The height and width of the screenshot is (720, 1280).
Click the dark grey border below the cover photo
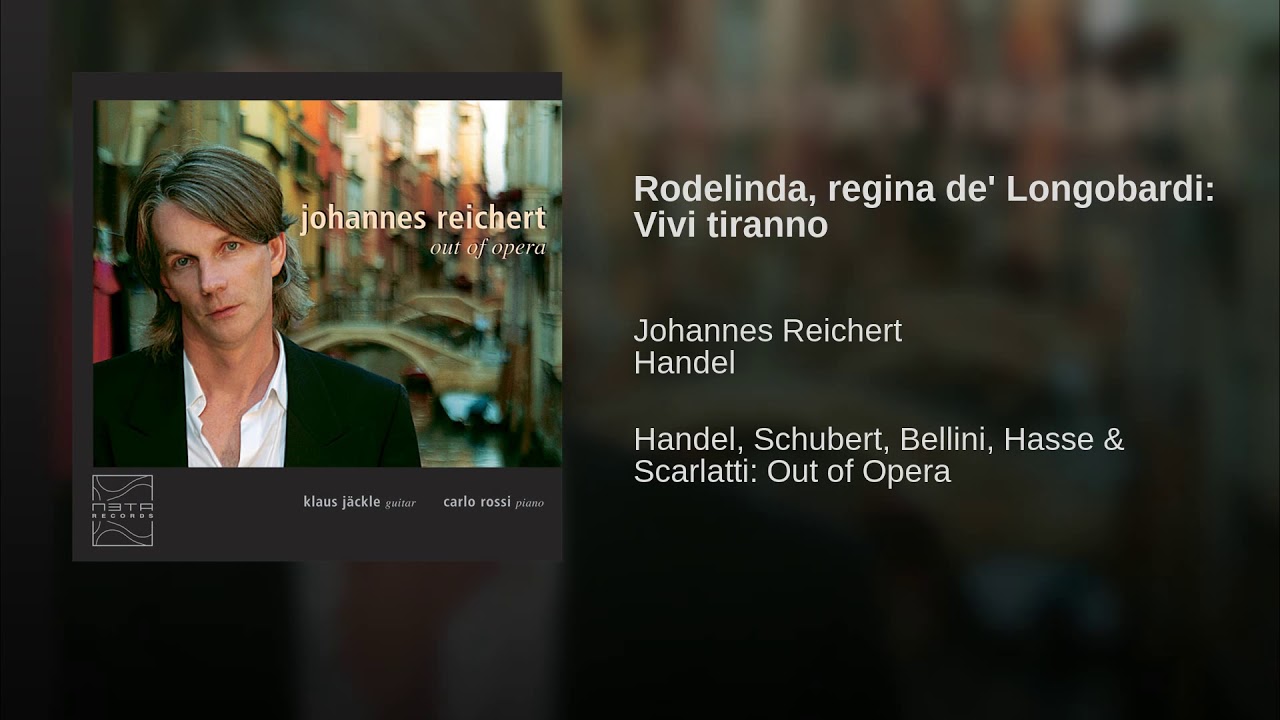click(x=317, y=513)
